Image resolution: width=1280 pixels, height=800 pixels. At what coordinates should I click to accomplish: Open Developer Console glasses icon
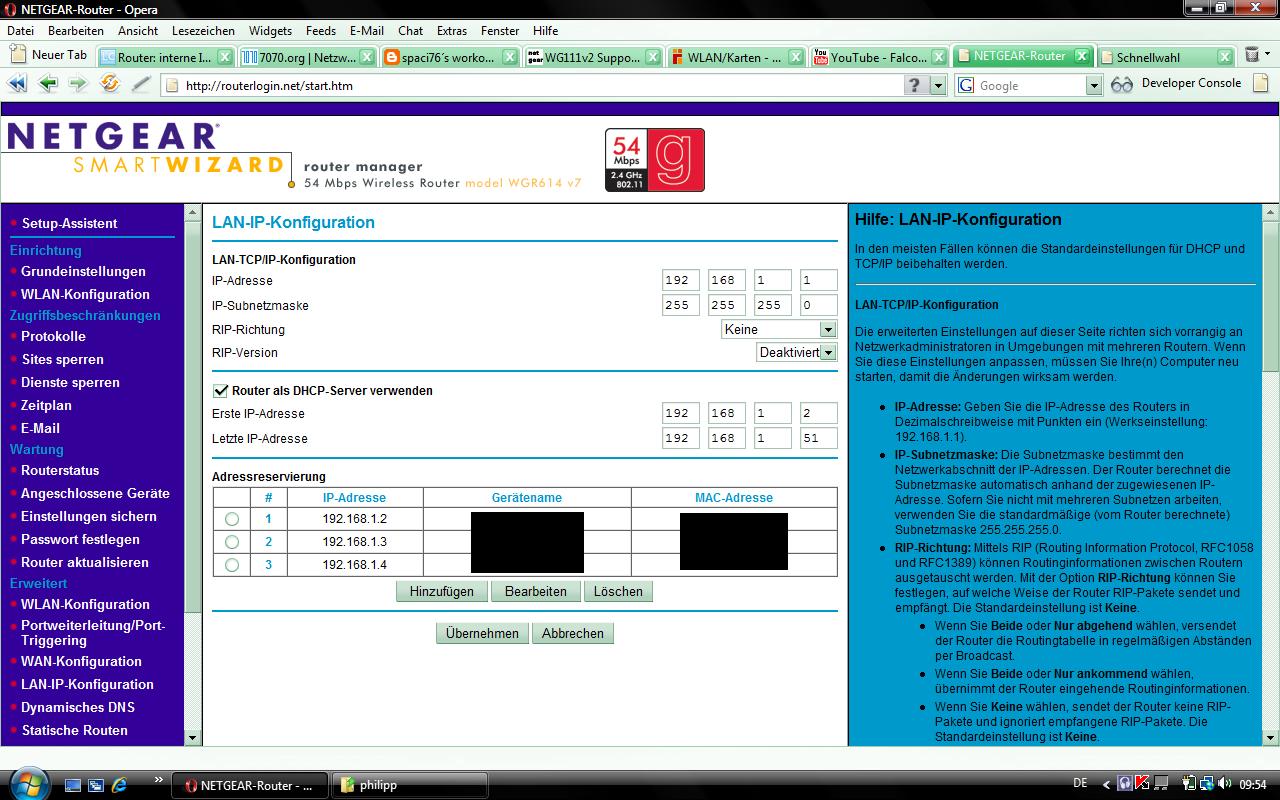(x=1122, y=85)
